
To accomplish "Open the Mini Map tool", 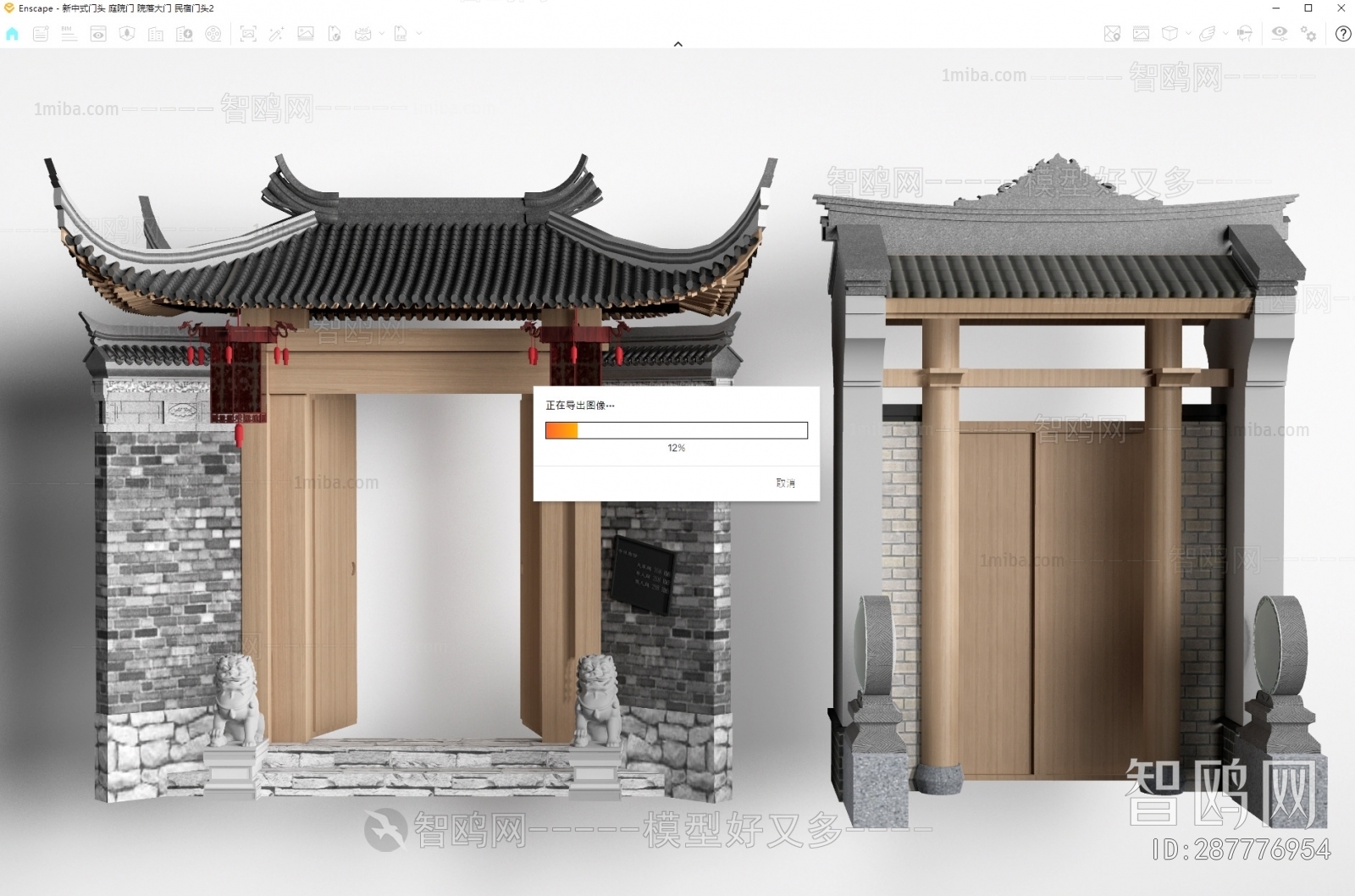I will (x=1113, y=34).
